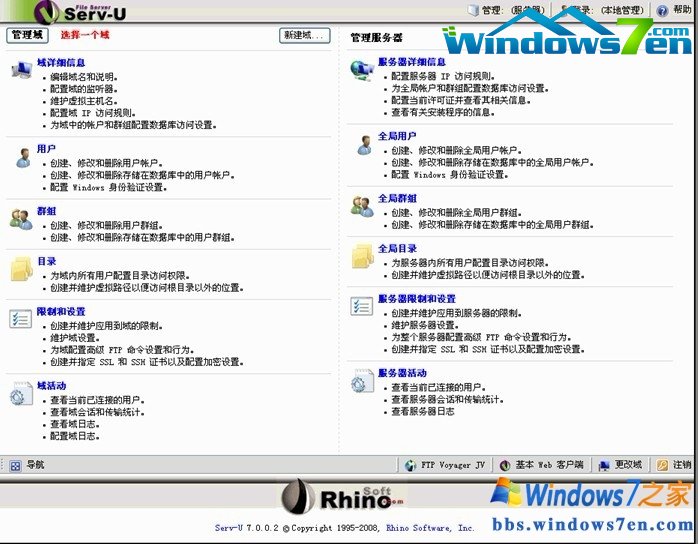This screenshot has width=698, height=544.
Task: Open the 全局用户 (Global Users) icon
Action: (x=361, y=144)
